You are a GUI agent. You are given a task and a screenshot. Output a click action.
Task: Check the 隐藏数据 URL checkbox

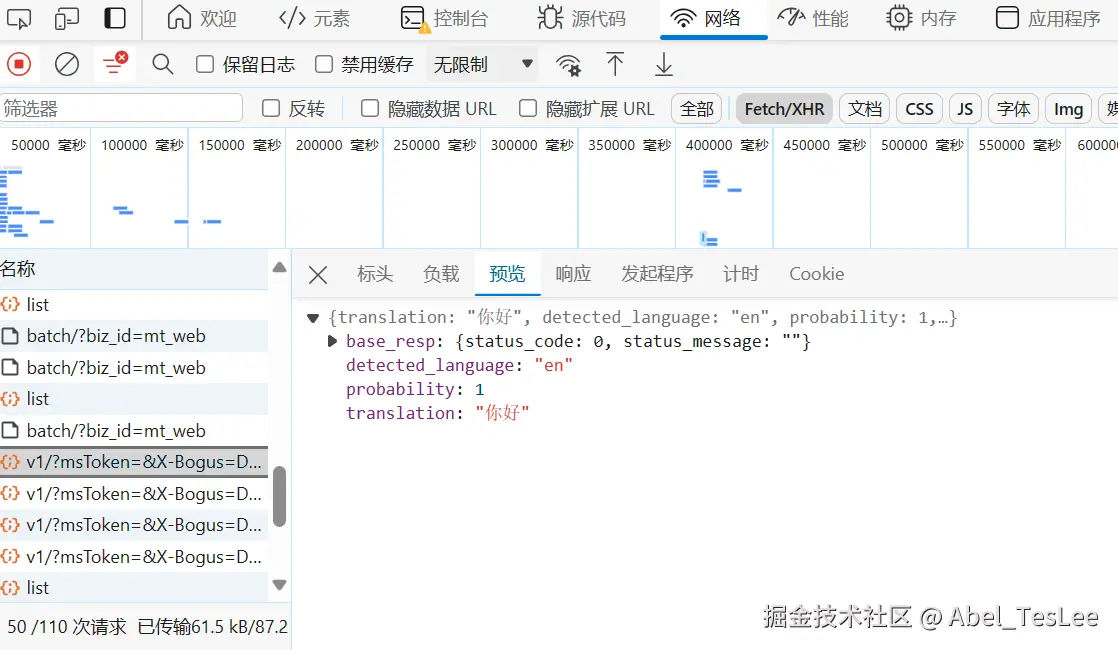[x=369, y=108]
